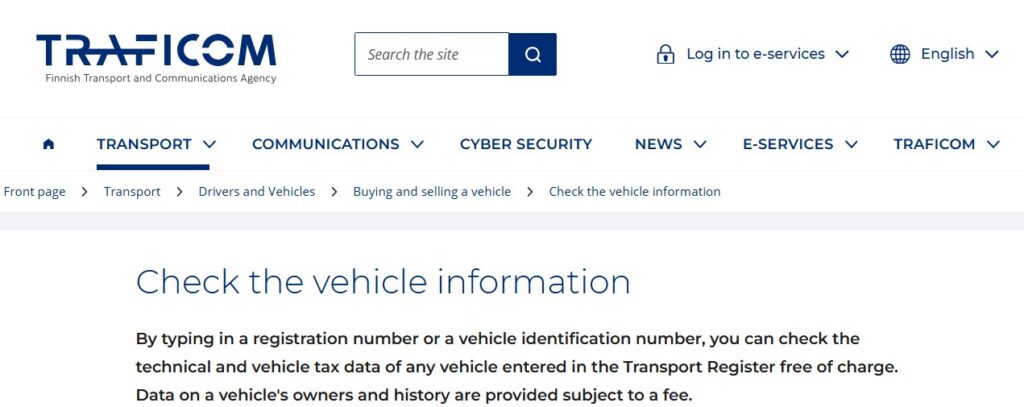Go to Buying and selling a vehicle breadcrumb
This screenshot has height=407, width=1024.
(432, 191)
